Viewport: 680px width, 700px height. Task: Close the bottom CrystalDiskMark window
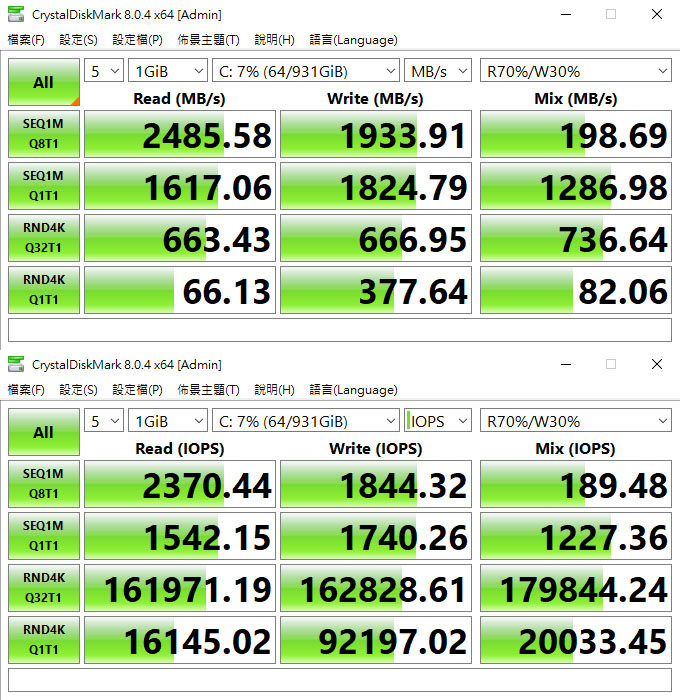(656, 364)
